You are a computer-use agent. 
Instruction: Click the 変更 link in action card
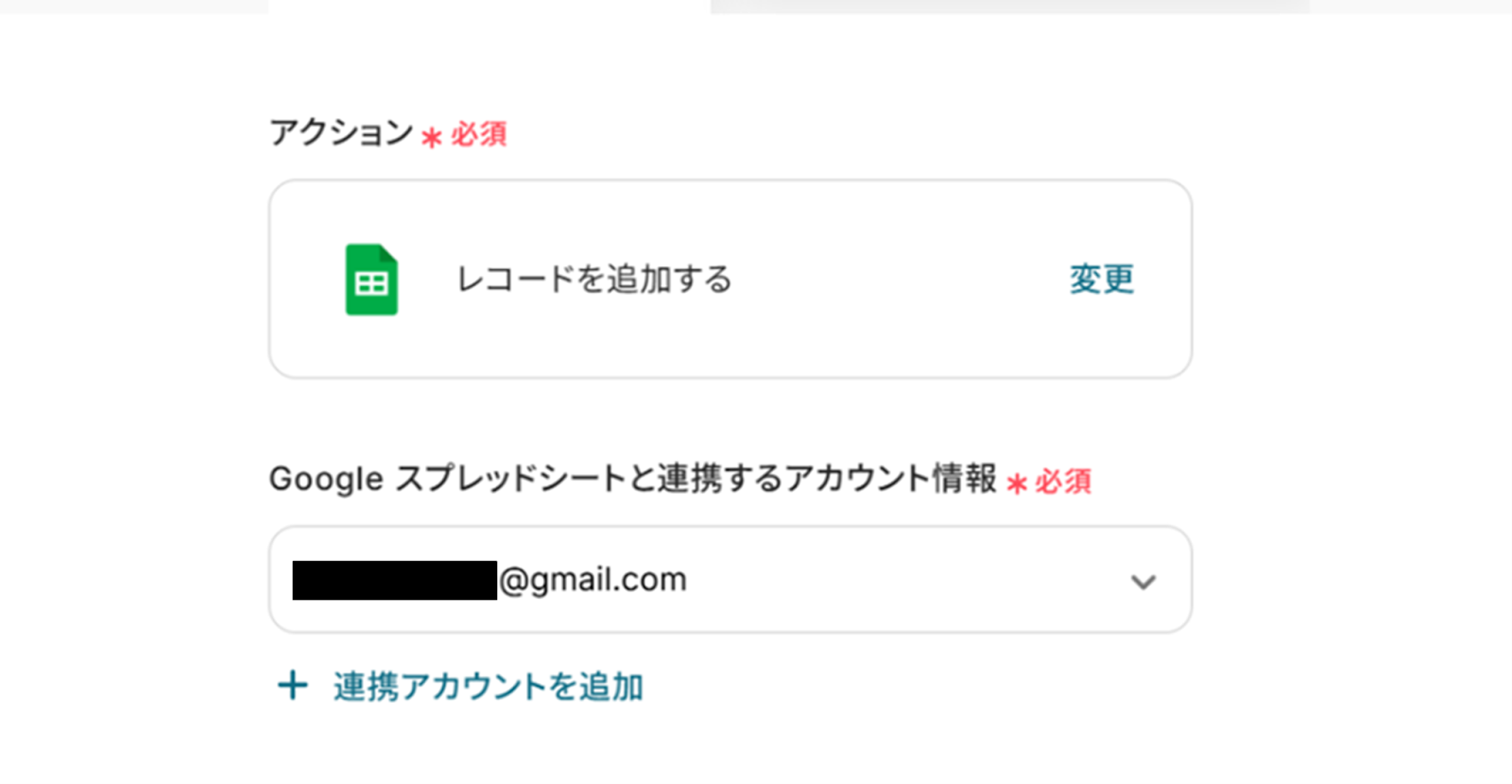tap(1101, 279)
